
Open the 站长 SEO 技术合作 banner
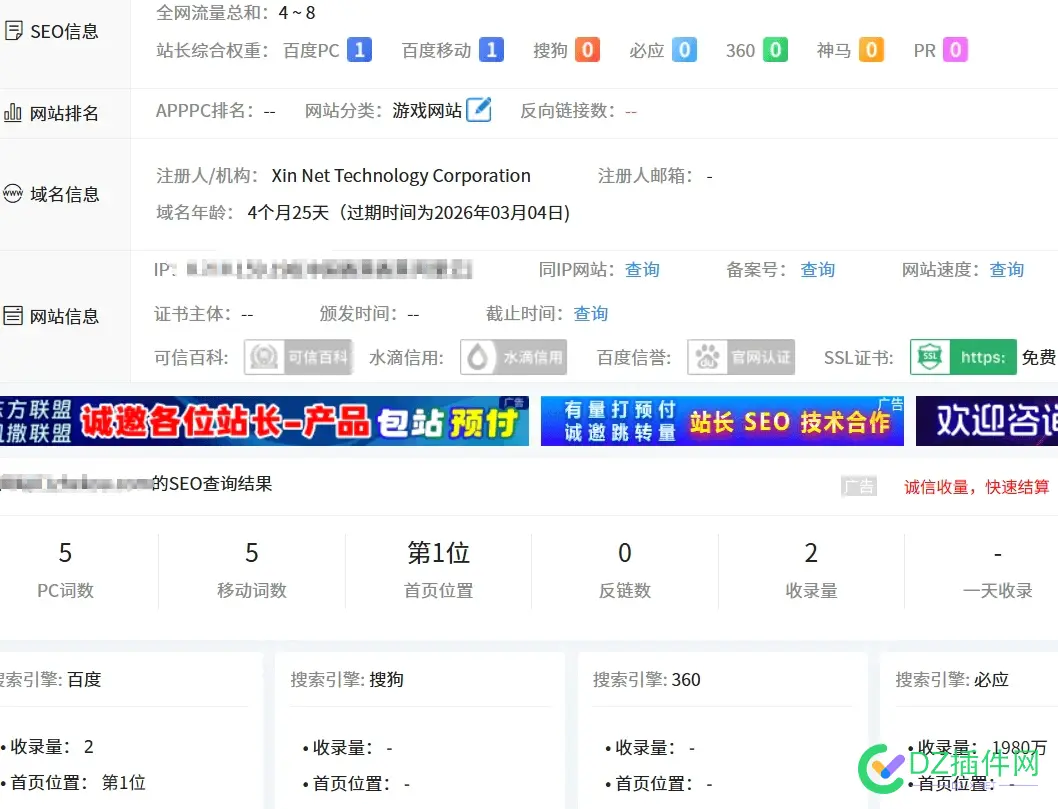click(x=722, y=422)
